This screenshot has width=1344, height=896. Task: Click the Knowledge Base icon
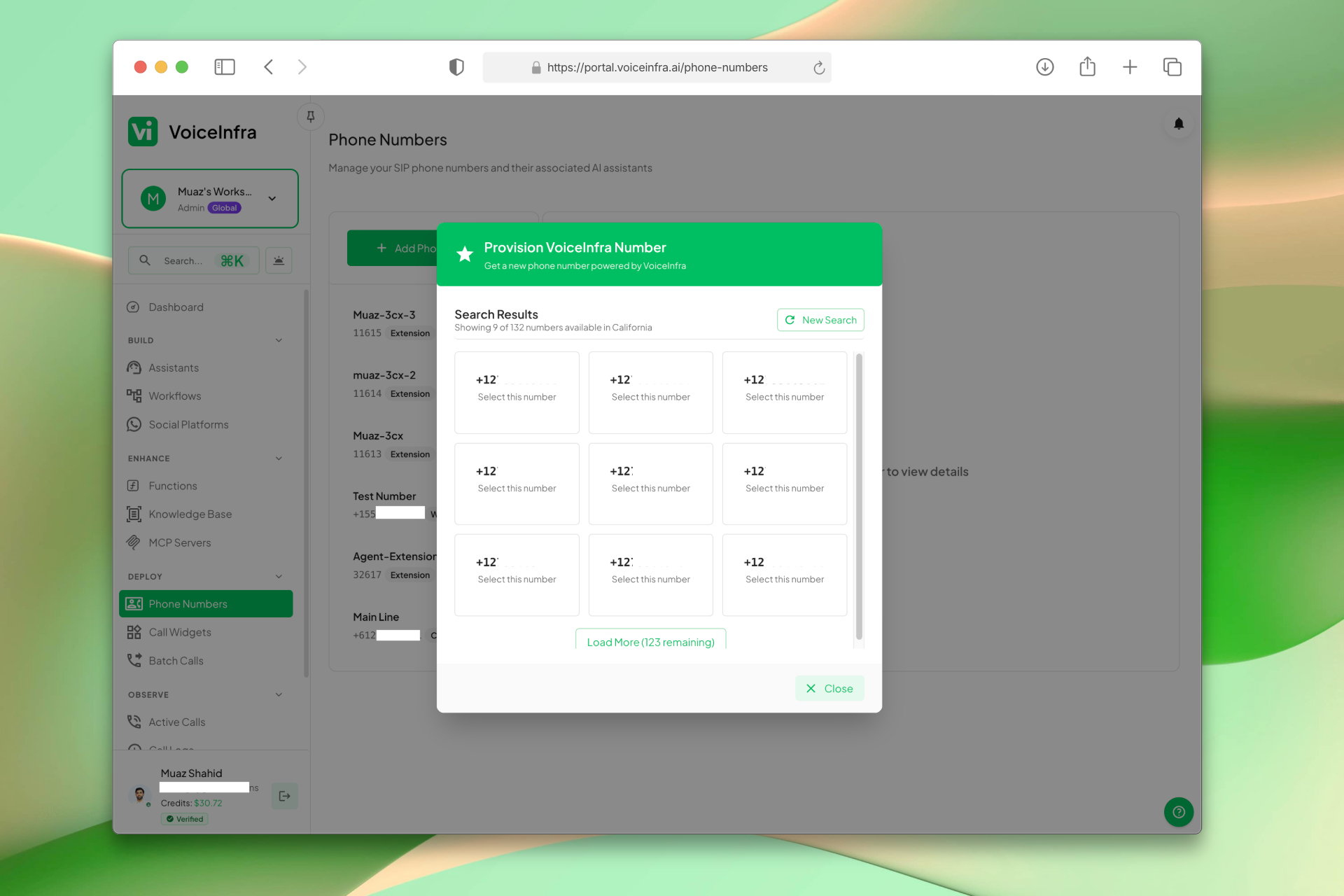click(x=134, y=514)
